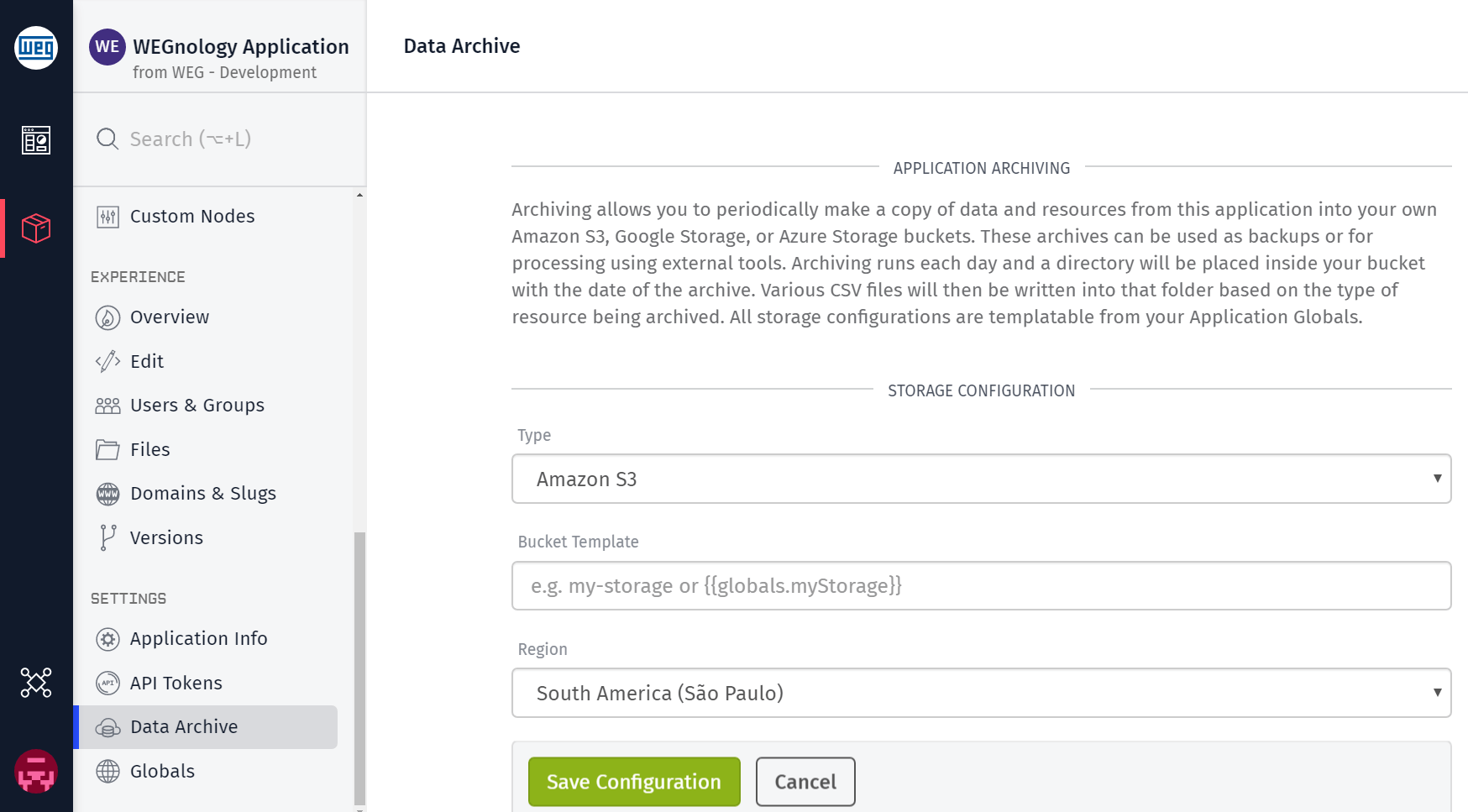
Task: Open the Application Info settings entry
Action: click(198, 638)
